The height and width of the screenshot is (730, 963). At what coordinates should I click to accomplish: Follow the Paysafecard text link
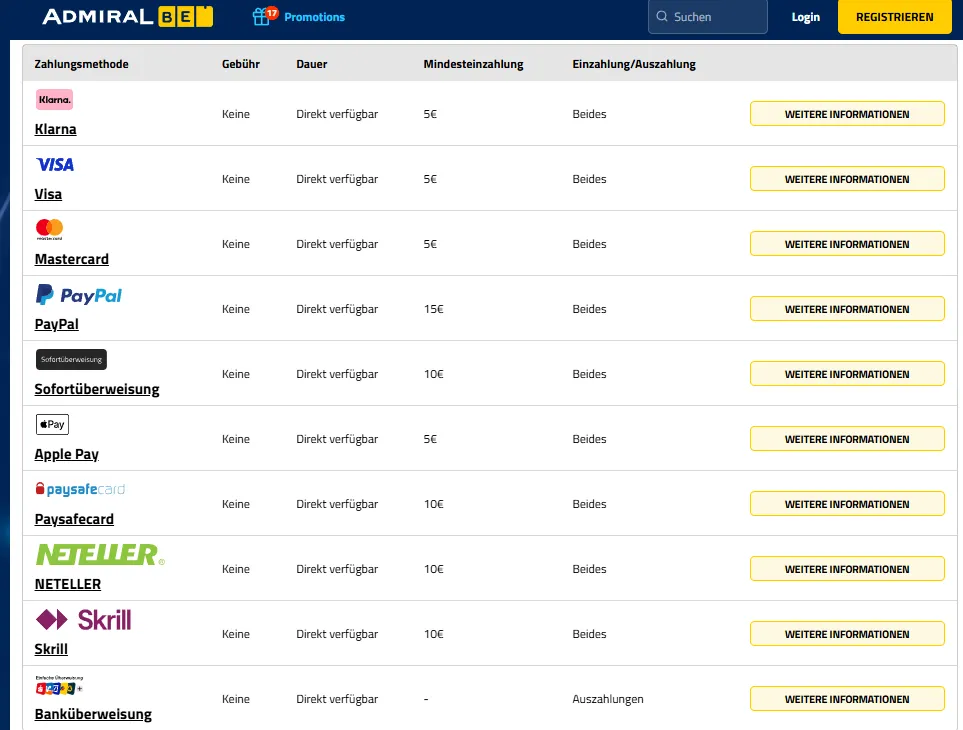coord(74,519)
